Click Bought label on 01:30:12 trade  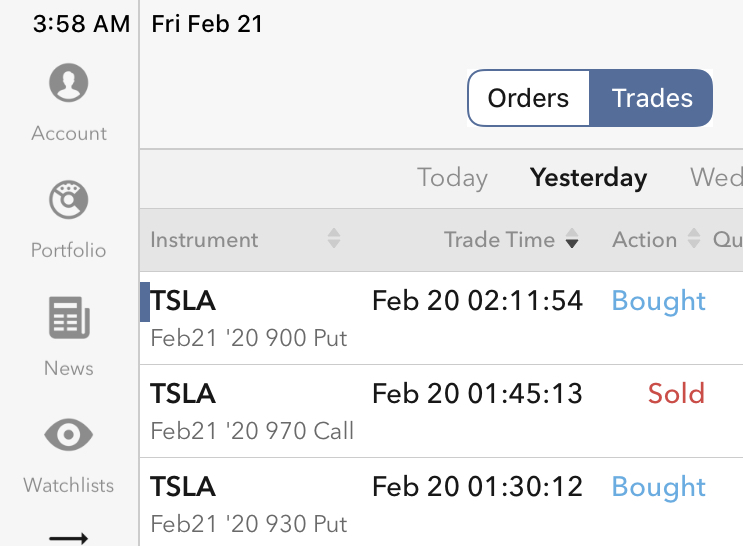[x=658, y=487]
